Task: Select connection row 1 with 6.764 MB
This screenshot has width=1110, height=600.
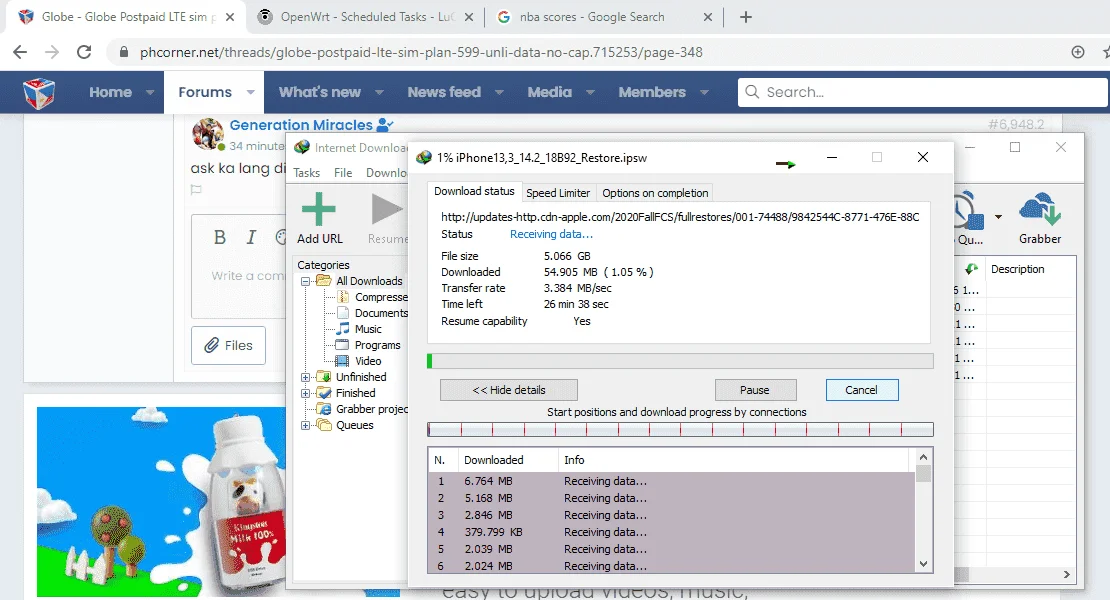Action: click(x=671, y=481)
